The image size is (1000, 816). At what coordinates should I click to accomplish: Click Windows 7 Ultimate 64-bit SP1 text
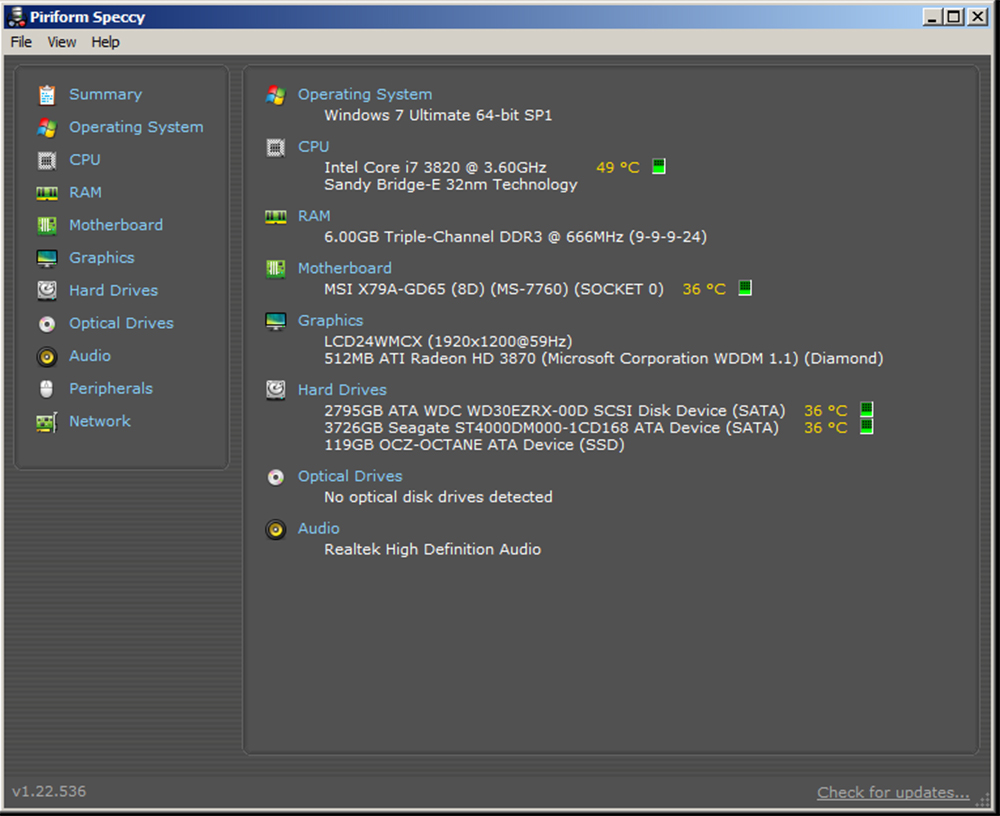coord(438,115)
